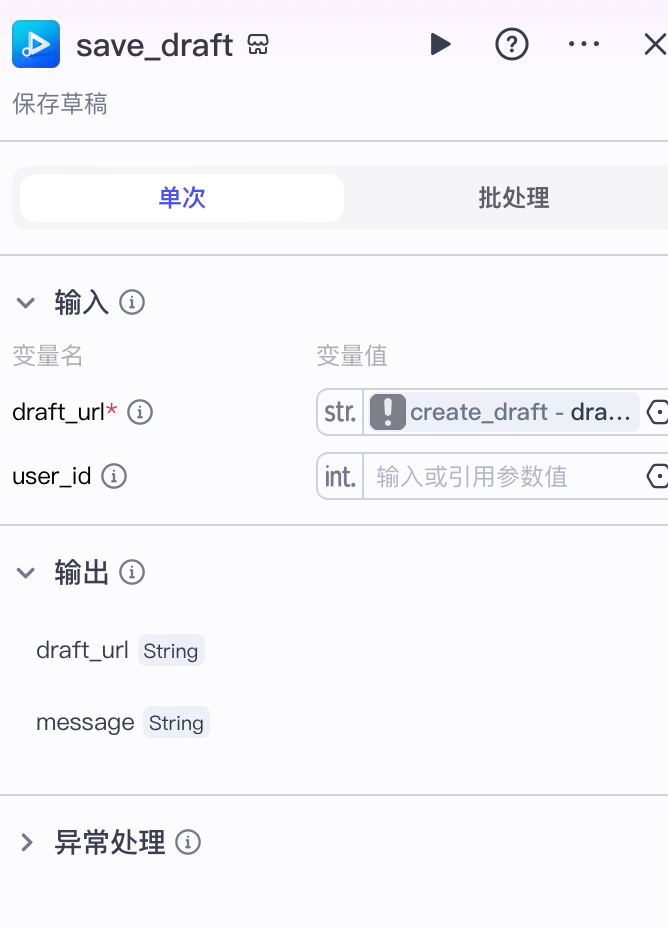Show info tooltip for 输入 section
Screen dimensions: 668x928
132,302
